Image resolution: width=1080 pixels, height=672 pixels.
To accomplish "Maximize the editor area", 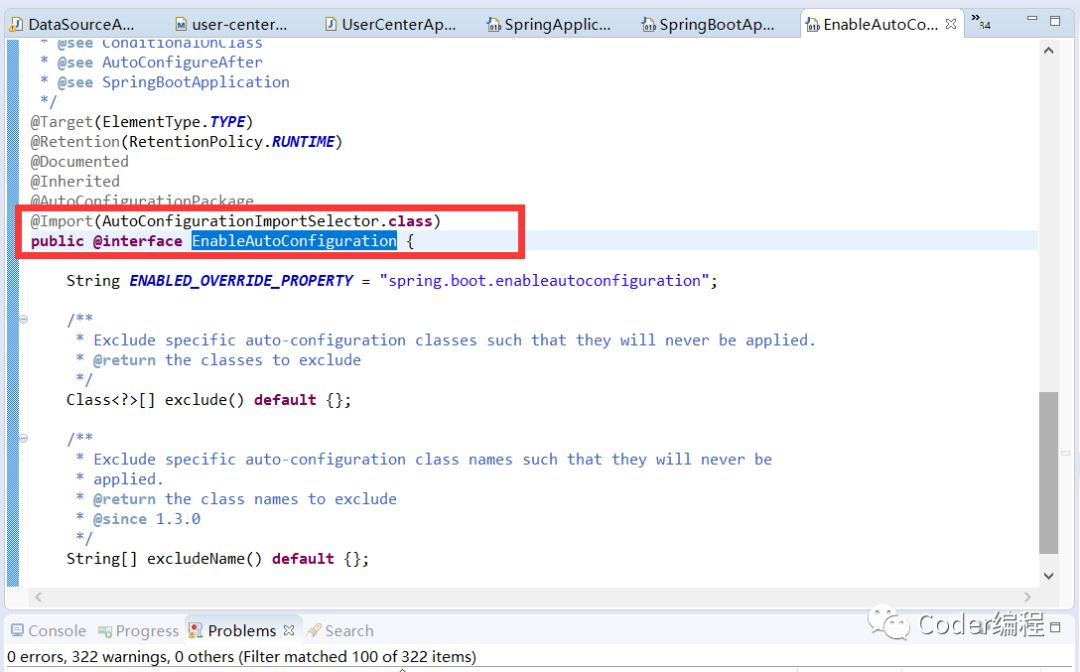I will [1055, 21].
